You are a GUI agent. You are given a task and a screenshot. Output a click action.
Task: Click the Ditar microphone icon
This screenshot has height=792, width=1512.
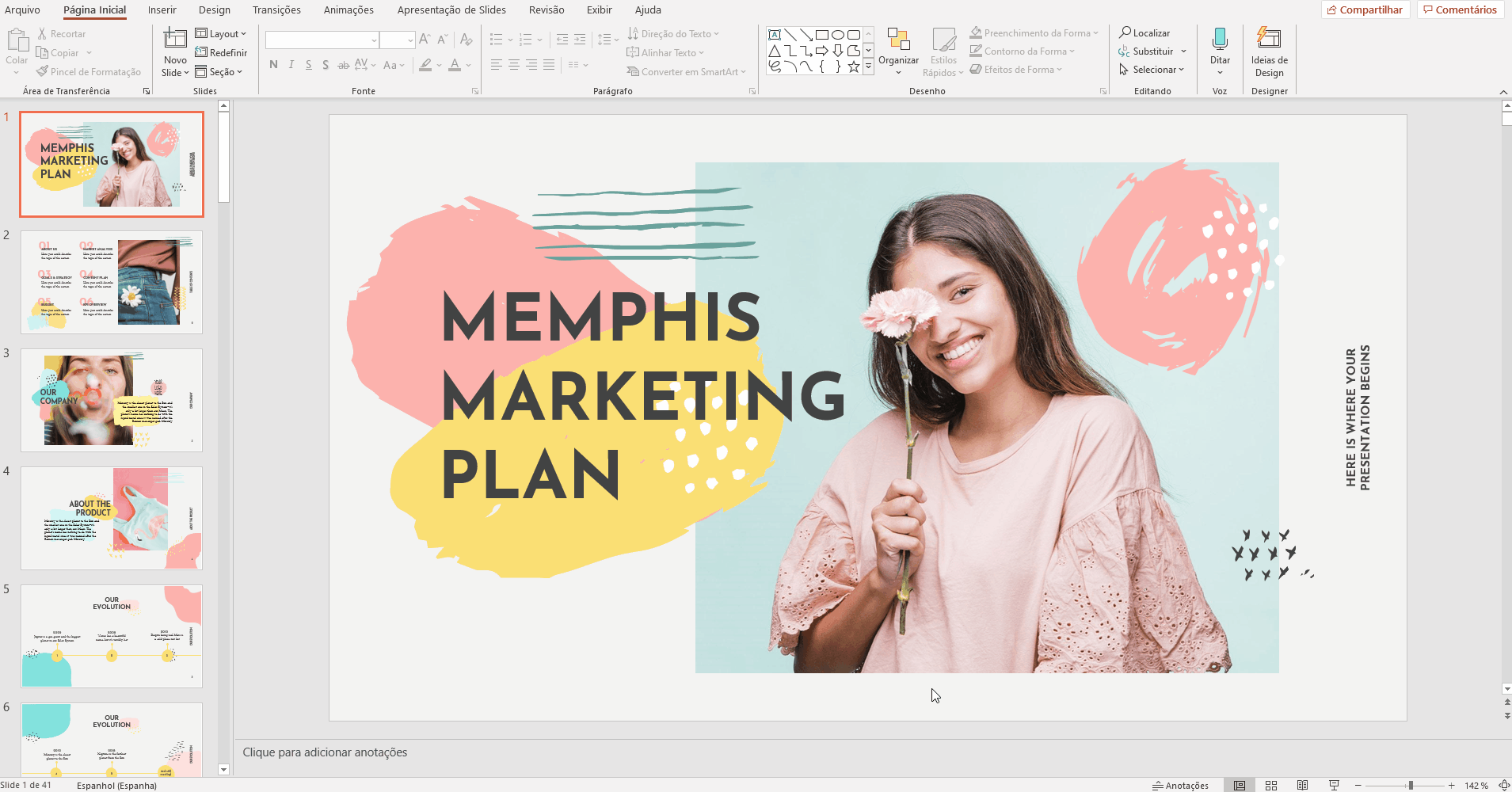point(1220,39)
